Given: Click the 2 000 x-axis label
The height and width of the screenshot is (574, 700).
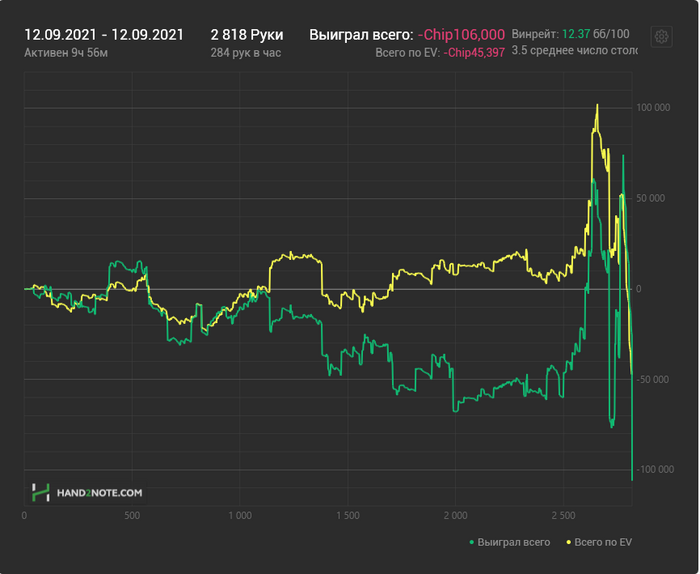Looking at the screenshot, I should click(456, 516).
